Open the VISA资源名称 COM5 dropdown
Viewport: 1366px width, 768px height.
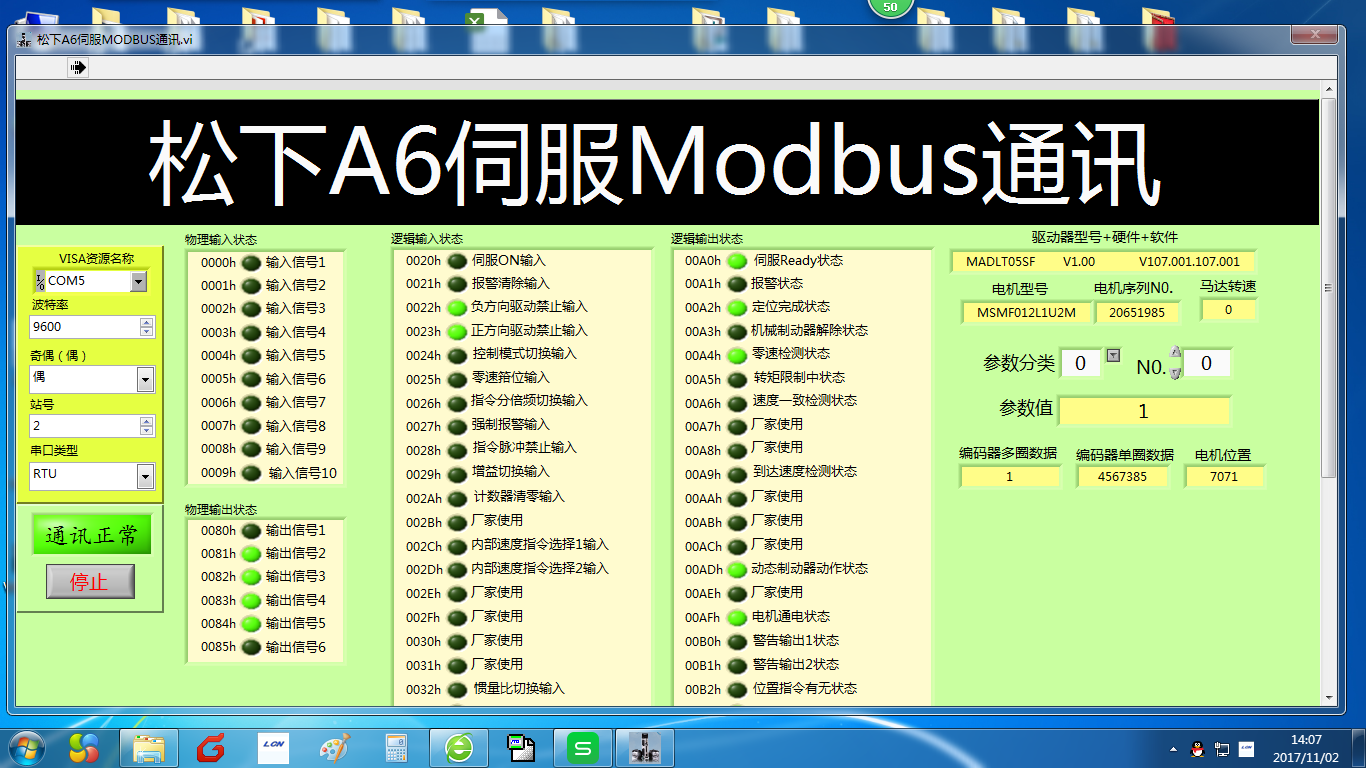click(x=138, y=282)
